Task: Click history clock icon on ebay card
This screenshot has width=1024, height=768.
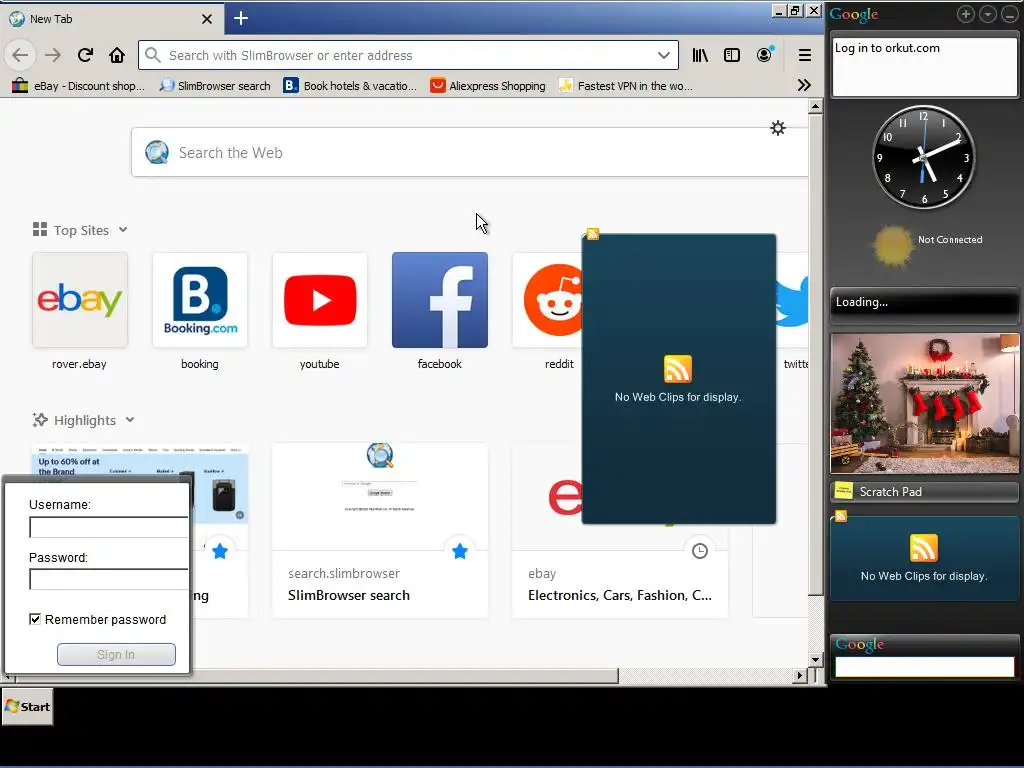Action: 699,551
